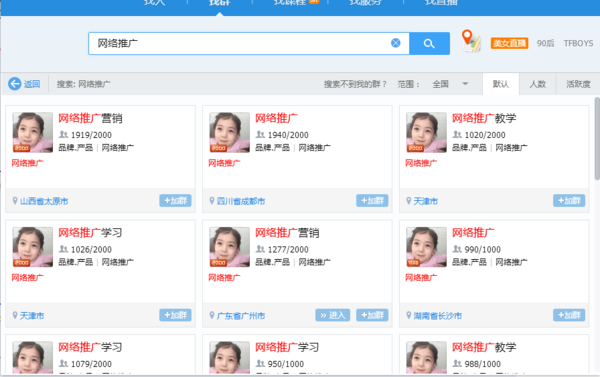Click +加群 on the 山西省太原市 group
600x377 pixels.
[x=175, y=201]
